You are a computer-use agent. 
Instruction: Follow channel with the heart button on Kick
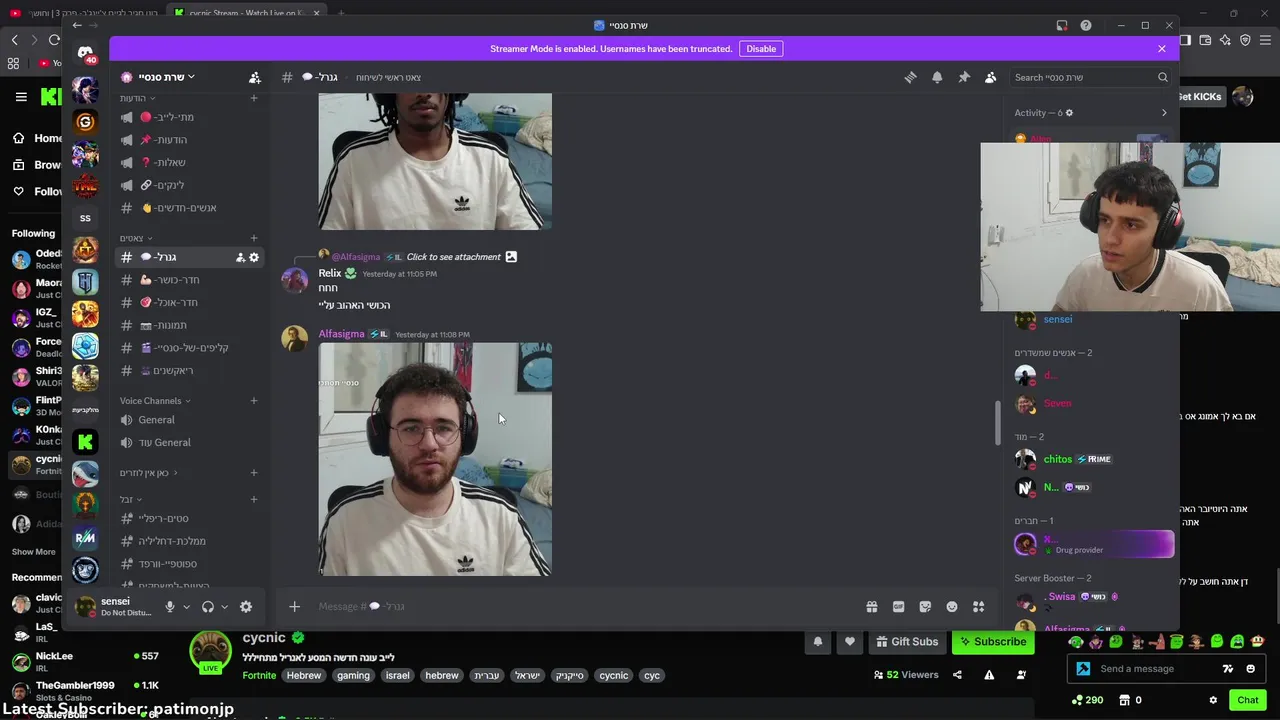850,642
